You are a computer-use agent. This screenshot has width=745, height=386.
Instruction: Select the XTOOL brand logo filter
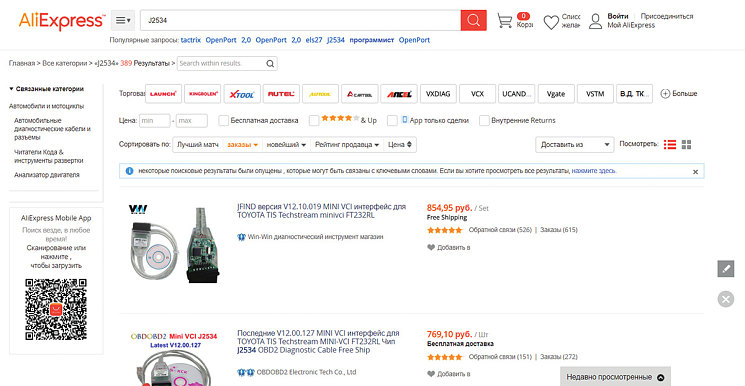pyautogui.click(x=242, y=94)
